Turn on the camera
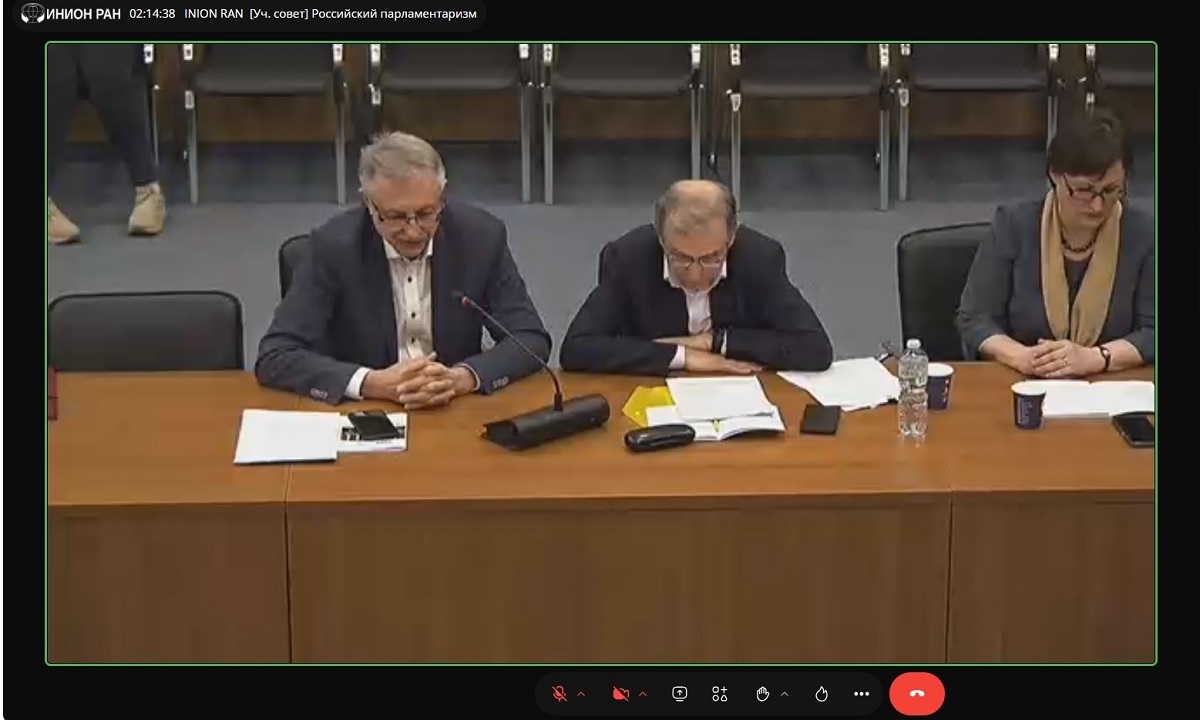Image resolution: width=1200 pixels, height=720 pixels. point(621,694)
